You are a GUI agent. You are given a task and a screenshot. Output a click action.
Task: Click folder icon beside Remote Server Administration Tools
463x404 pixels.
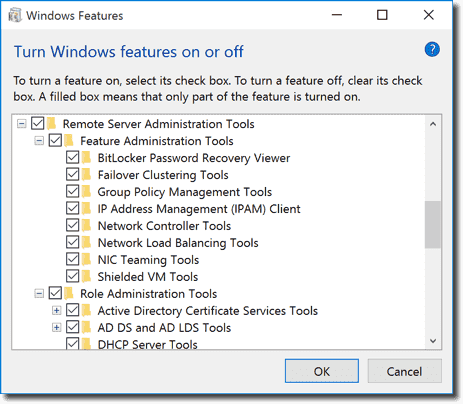tap(51, 123)
